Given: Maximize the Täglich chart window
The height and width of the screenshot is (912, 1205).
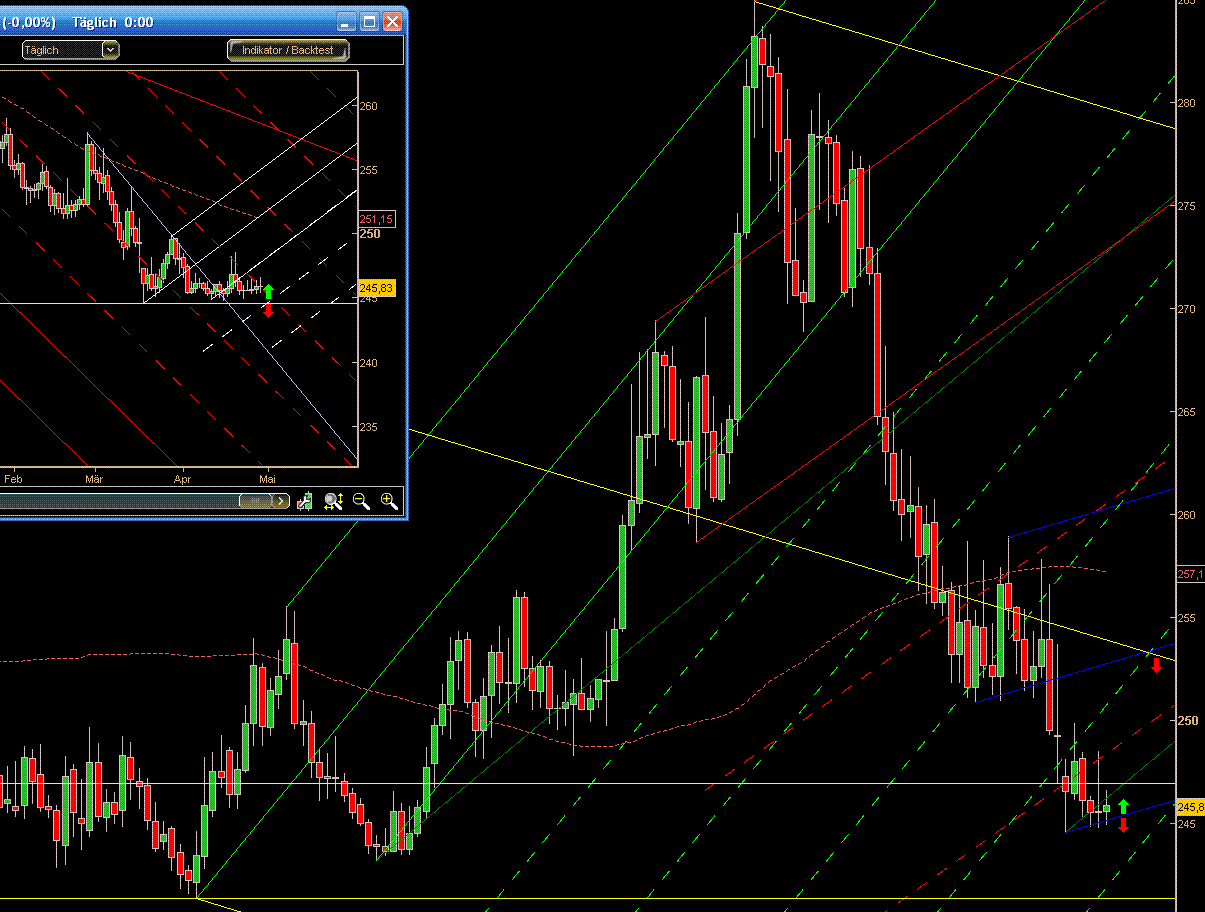Looking at the screenshot, I should coord(369,21).
